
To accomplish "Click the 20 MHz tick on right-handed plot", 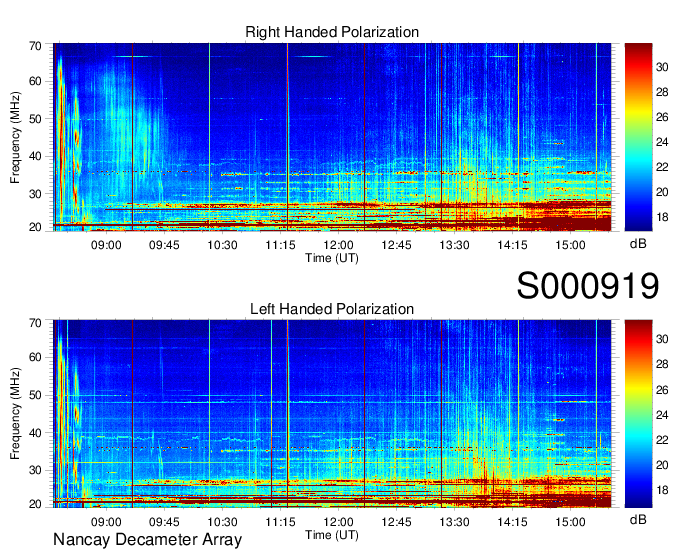I will [x=35, y=227].
